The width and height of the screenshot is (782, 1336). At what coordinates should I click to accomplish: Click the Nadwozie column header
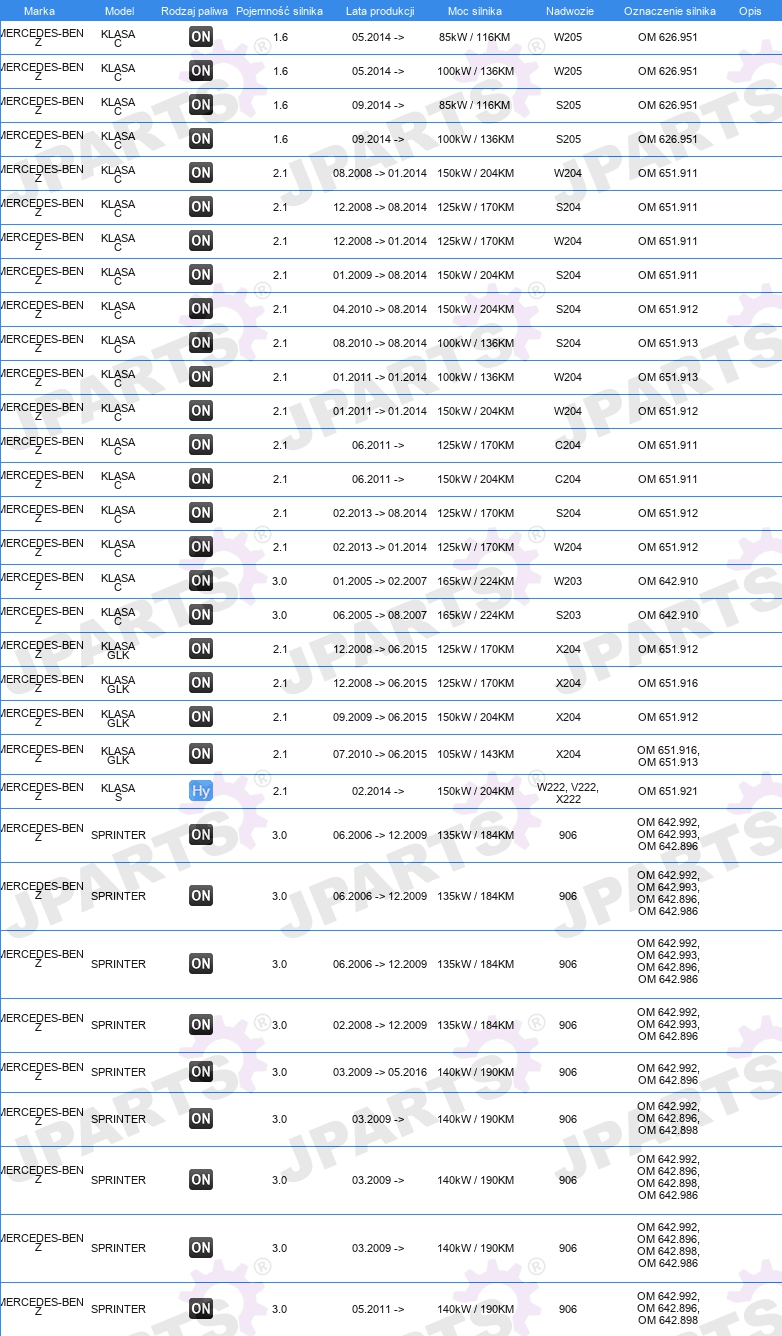coord(568,11)
